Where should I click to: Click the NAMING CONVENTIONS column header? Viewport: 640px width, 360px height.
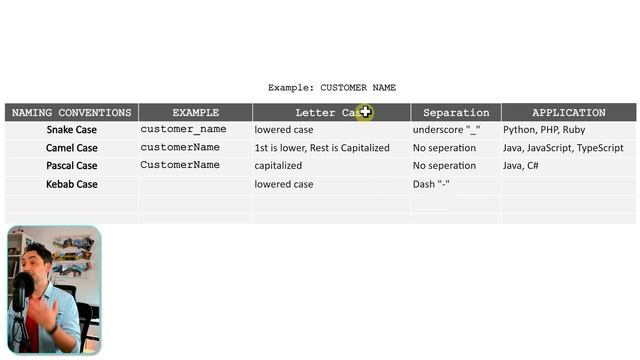(71, 113)
